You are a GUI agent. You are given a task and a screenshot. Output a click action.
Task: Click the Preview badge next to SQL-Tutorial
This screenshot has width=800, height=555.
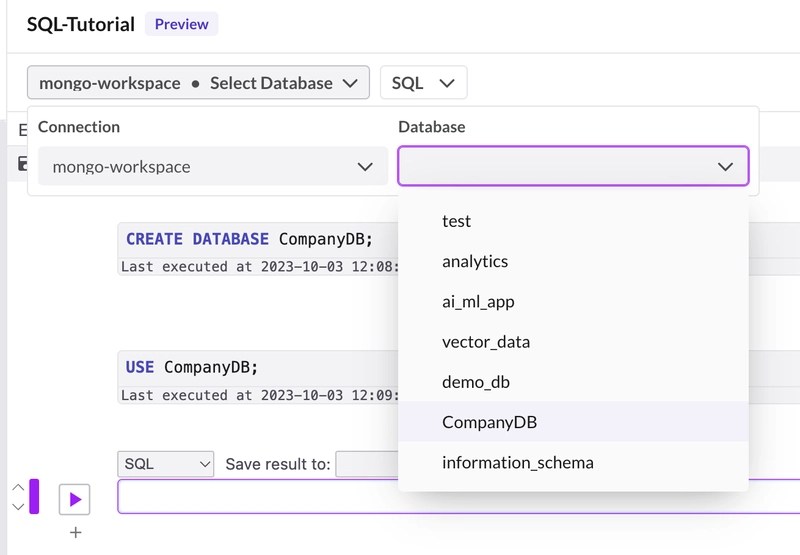click(x=181, y=25)
